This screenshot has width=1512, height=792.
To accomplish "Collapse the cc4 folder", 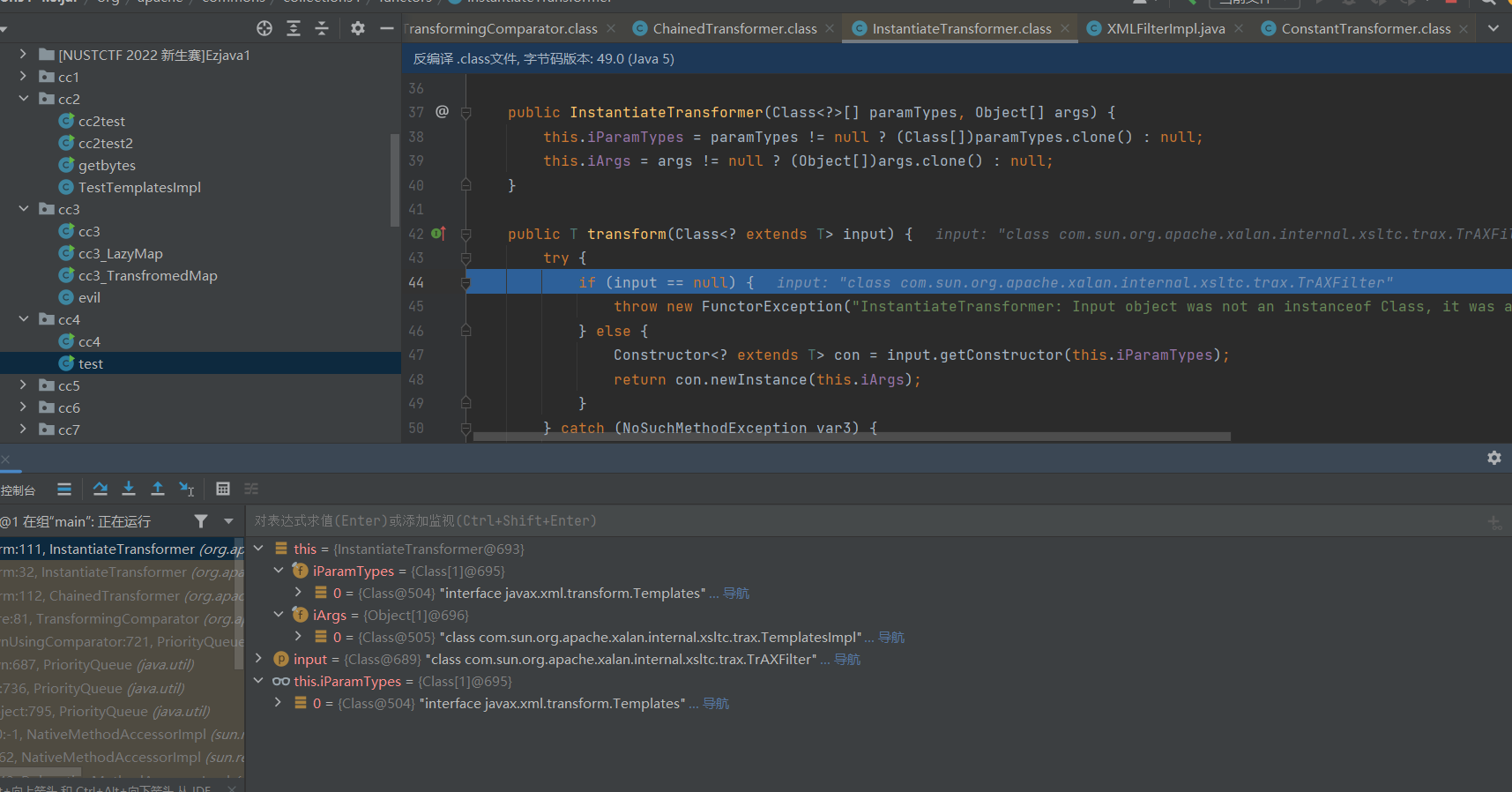I will coord(24,319).
